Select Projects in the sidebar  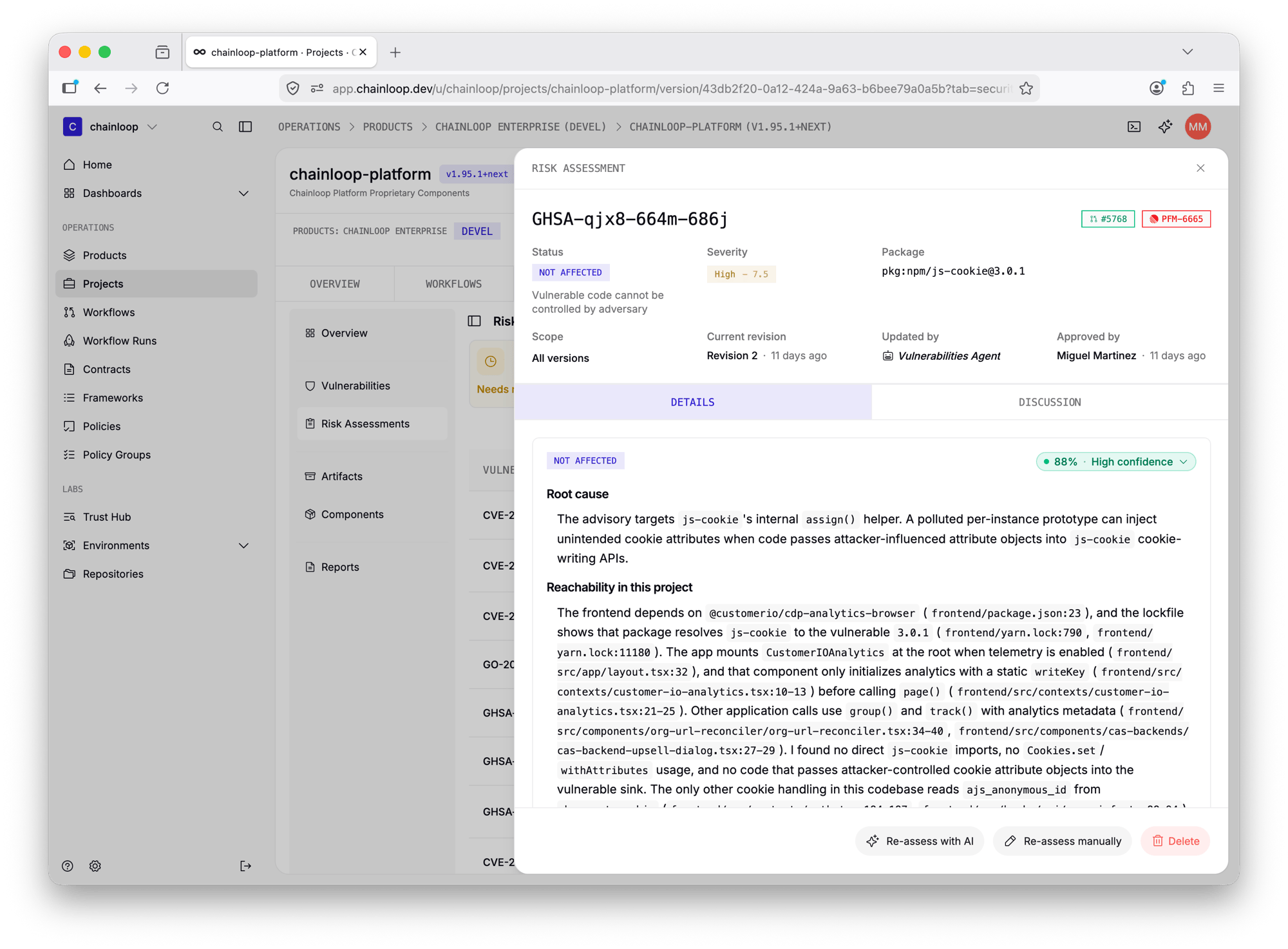point(156,284)
